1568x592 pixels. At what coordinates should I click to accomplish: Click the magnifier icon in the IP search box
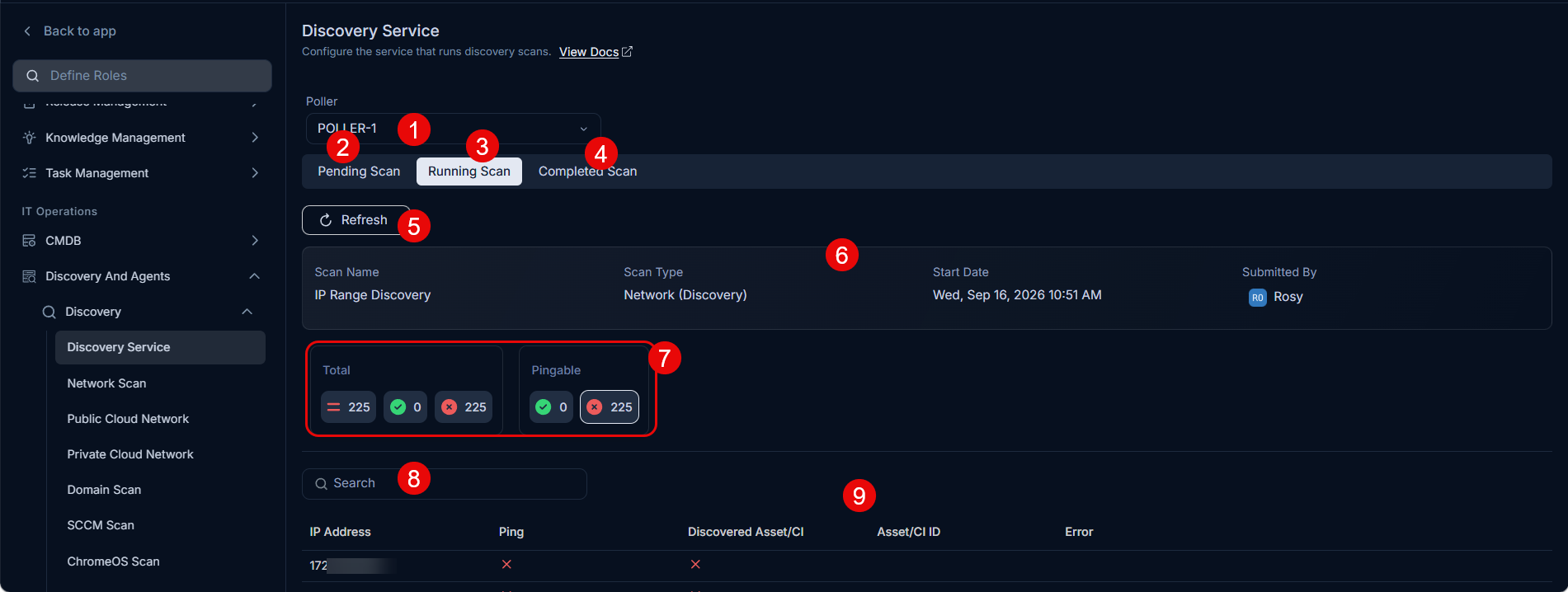pyautogui.click(x=321, y=484)
